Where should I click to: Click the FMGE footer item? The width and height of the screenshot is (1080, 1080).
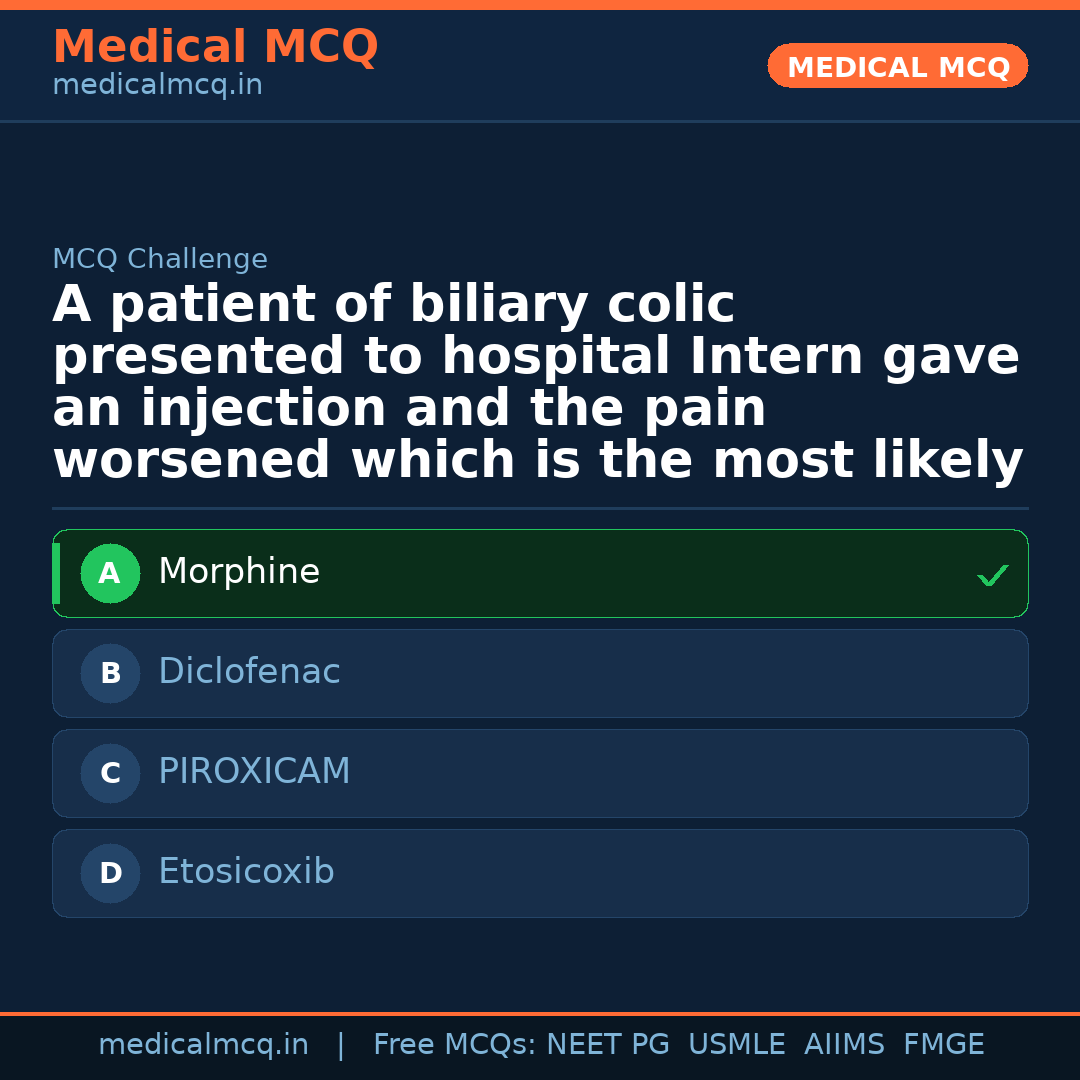click(944, 1045)
